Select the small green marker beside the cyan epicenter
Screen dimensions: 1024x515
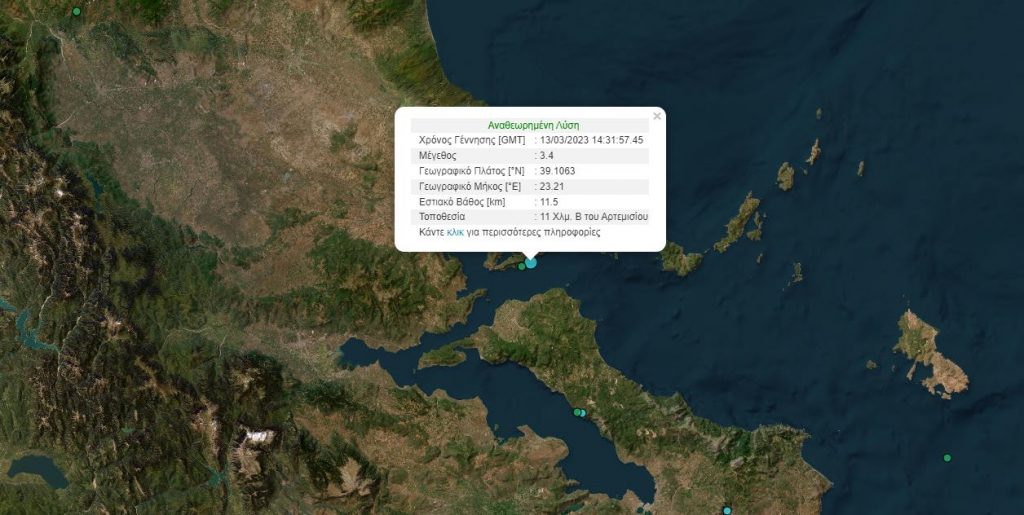pyautogui.click(x=521, y=266)
